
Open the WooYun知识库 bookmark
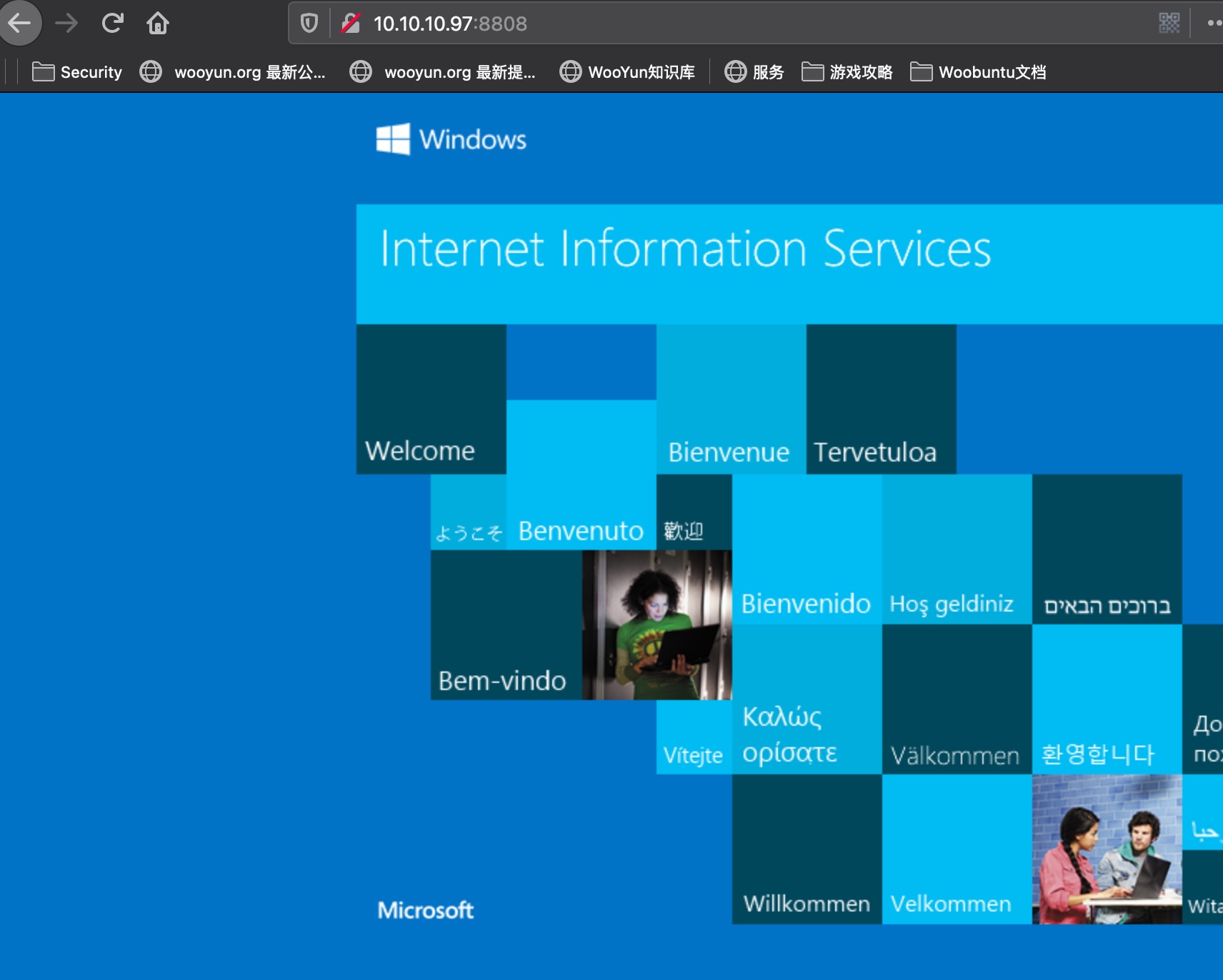(627, 72)
